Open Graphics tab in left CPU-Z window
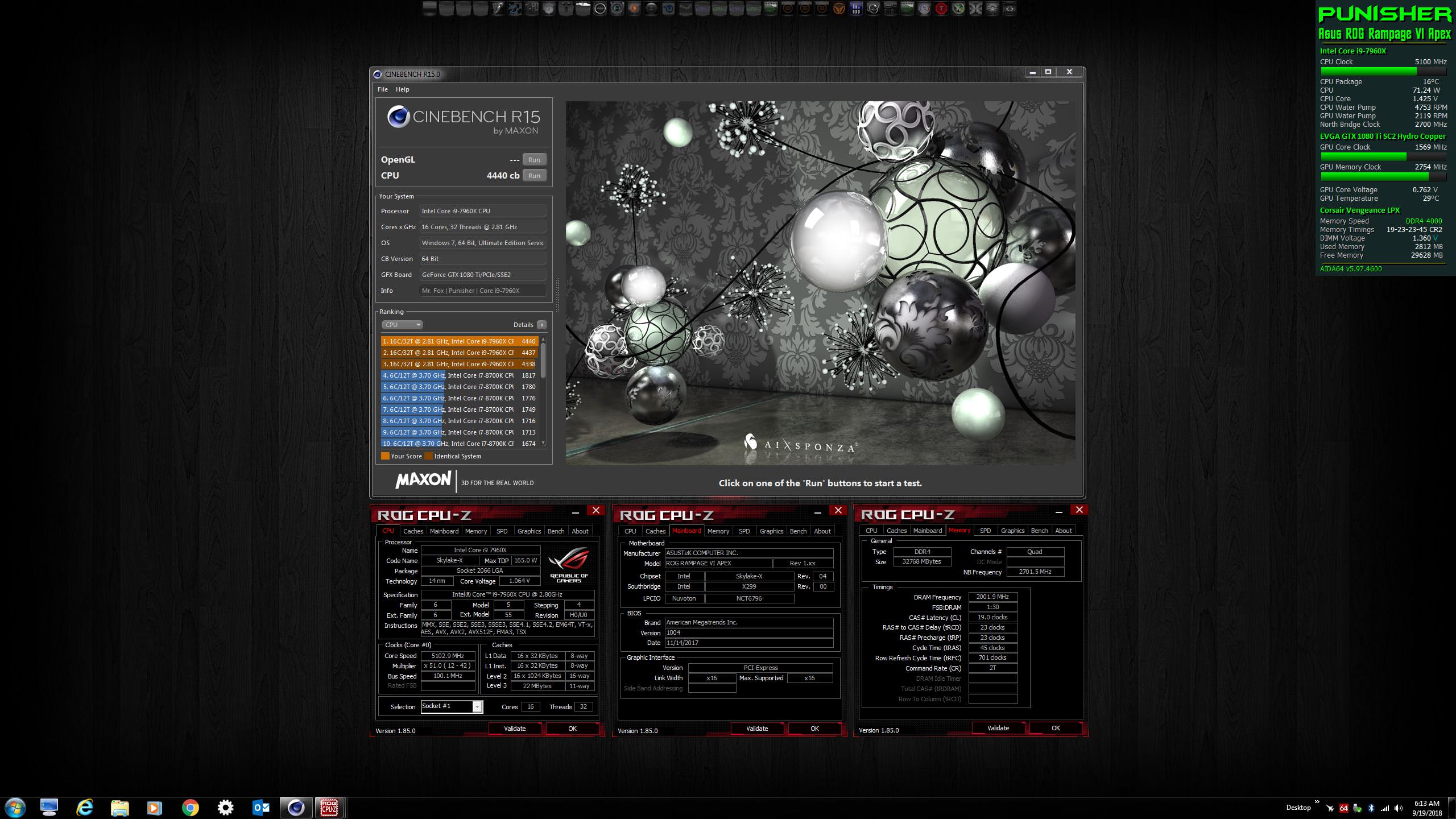The image size is (1456, 819). click(529, 531)
